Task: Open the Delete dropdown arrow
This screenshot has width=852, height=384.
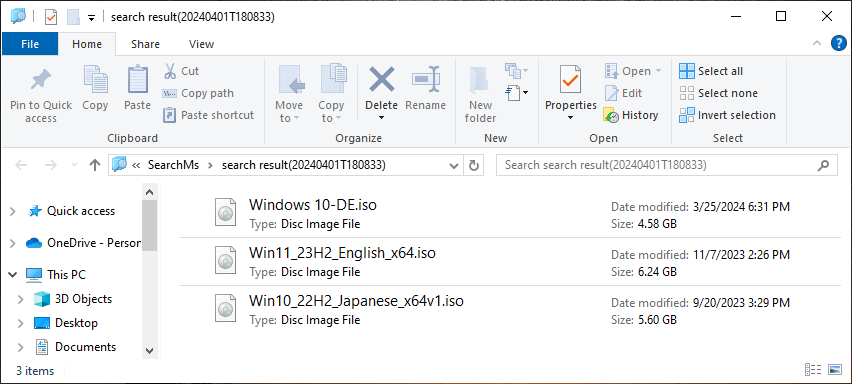Action: point(381,118)
